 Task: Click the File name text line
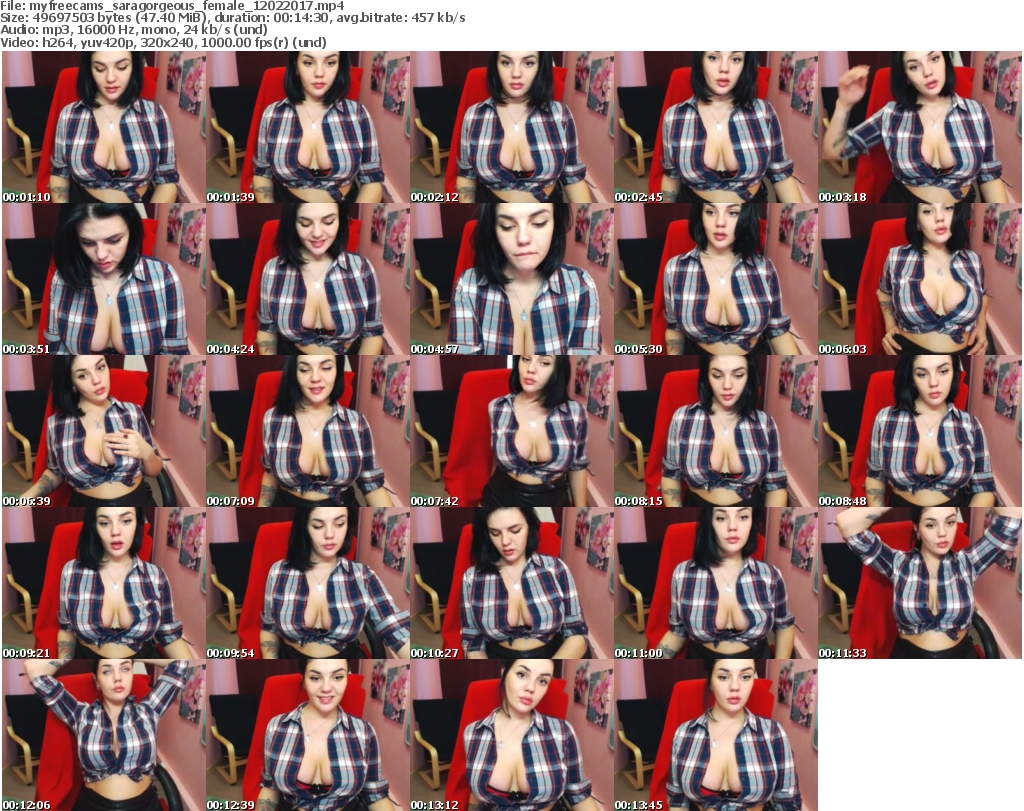[172, 6]
